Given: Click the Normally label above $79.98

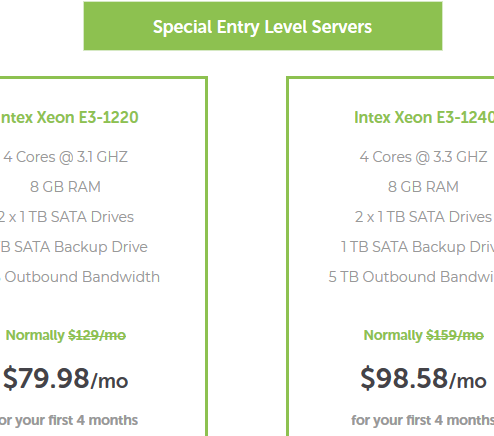Looking at the screenshot, I should [x=35, y=335].
